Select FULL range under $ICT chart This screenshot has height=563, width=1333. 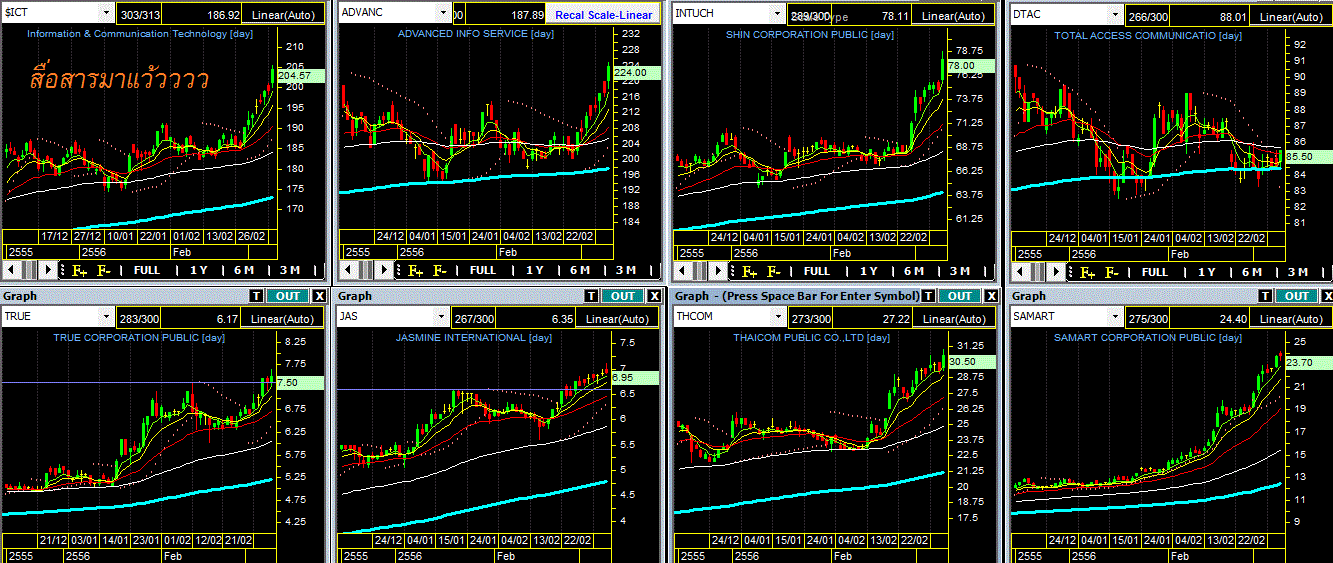pos(146,270)
